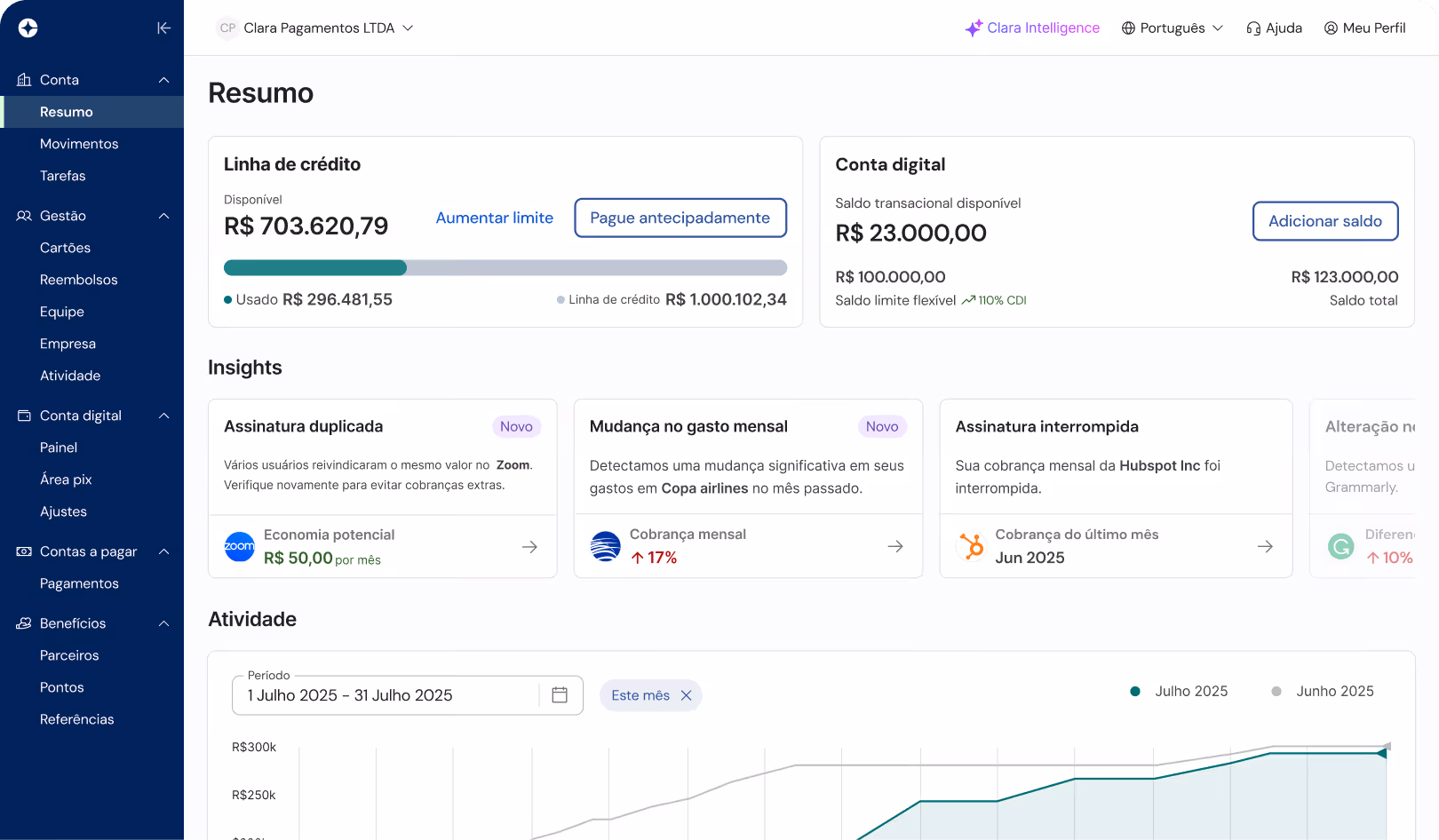
Task: Open Pagamentos under Contas a pagar
Action: pyautogui.click(x=79, y=583)
